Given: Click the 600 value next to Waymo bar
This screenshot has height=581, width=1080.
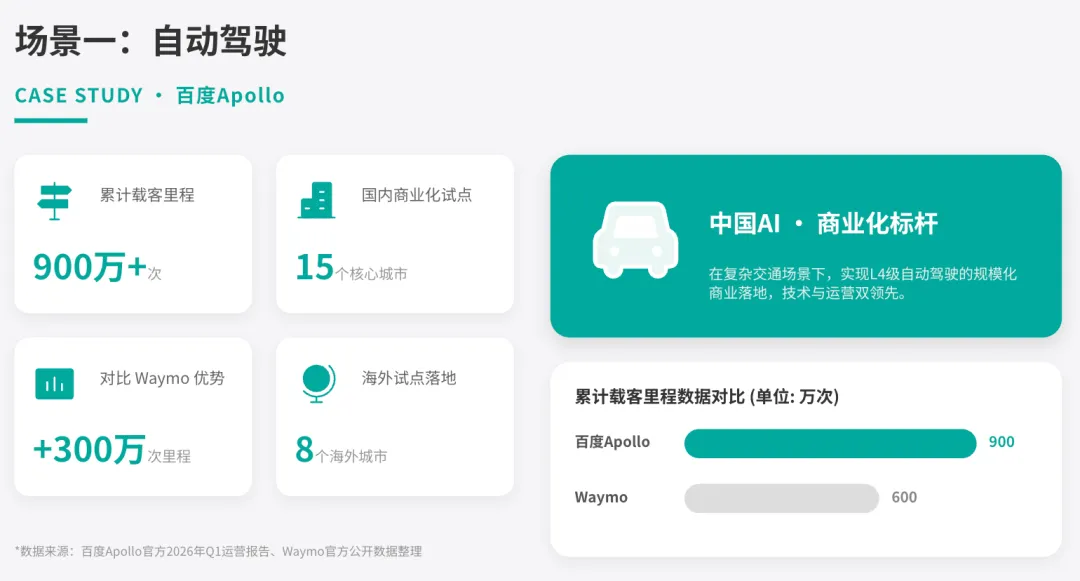Looking at the screenshot, I should coord(904,497).
